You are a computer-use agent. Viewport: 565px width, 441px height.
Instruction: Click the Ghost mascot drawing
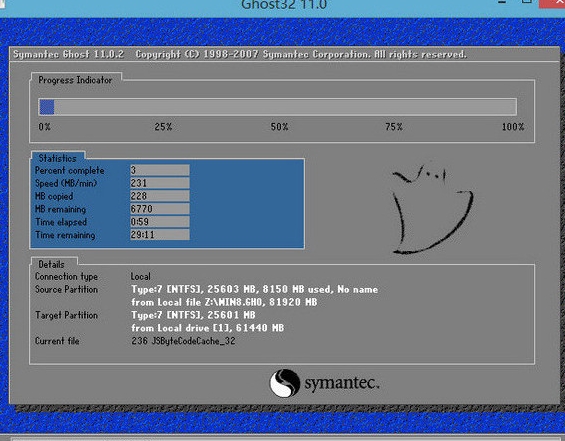click(432, 210)
